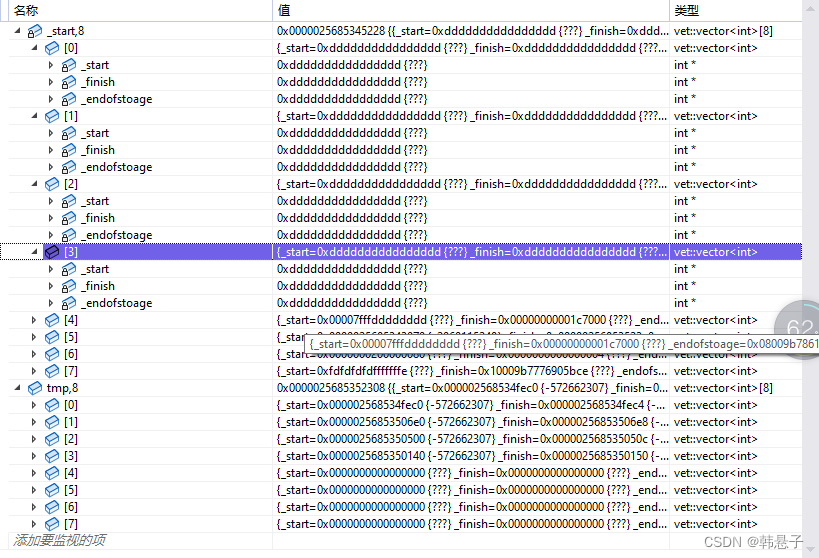Image resolution: width=819 pixels, height=558 pixels.
Task: Expand element [0] under tmp,8
Action: [x=34, y=405]
